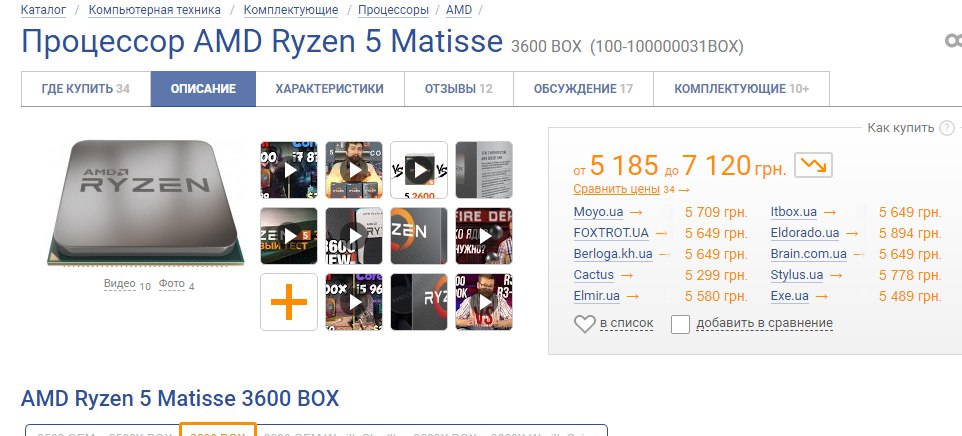Open the Eldorado.ua shop link

[x=805, y=233]
